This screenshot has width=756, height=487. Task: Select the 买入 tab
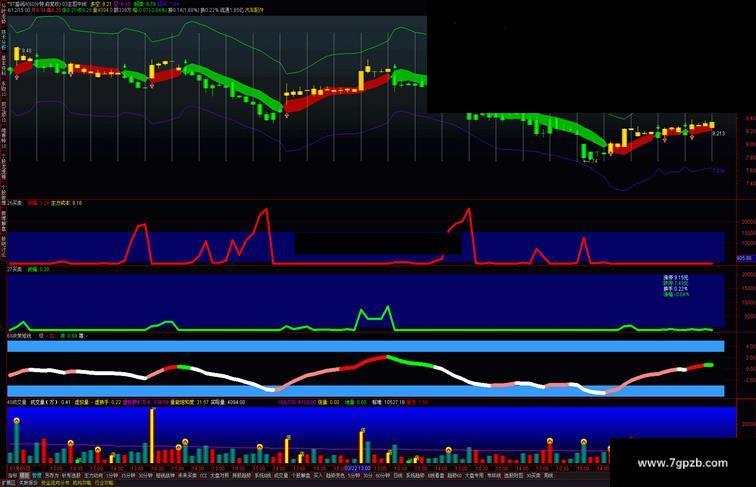point(318,476)
